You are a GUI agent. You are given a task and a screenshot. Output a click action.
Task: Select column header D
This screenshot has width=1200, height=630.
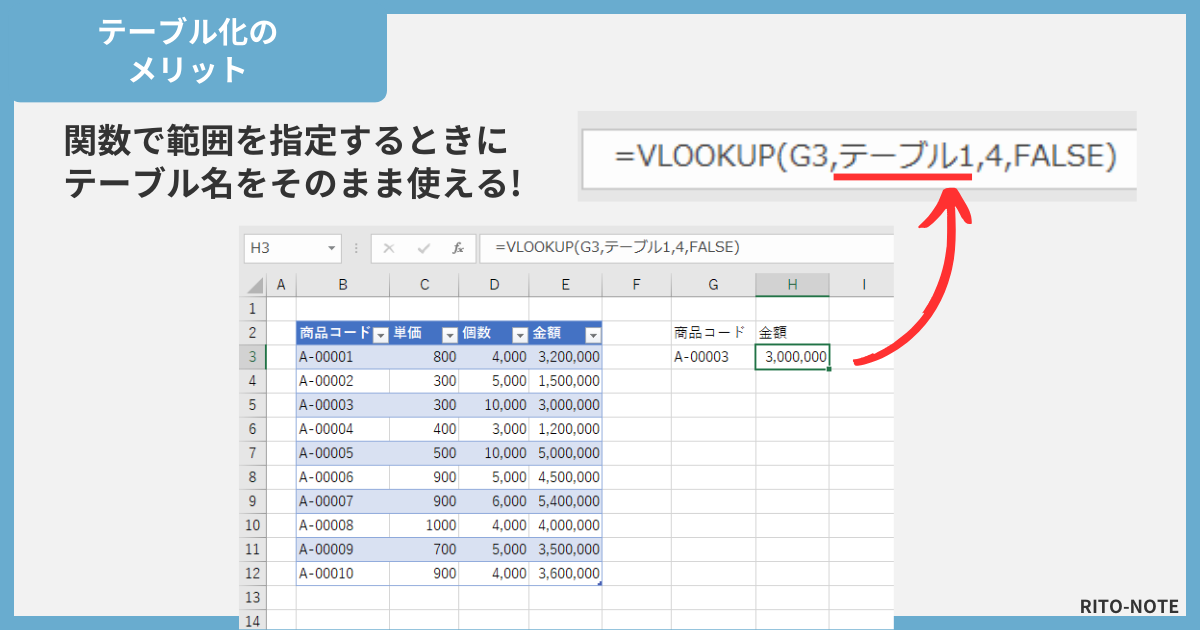[x=494, y=284]
